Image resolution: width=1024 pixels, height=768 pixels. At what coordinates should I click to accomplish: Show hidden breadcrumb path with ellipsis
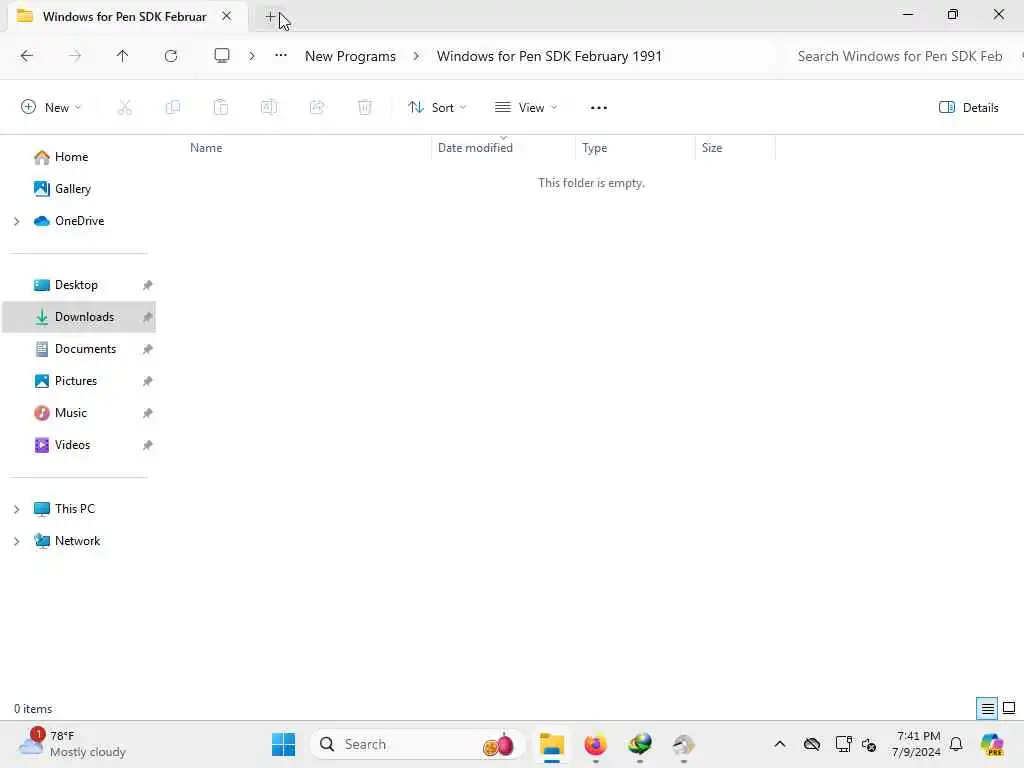(281, 56)
